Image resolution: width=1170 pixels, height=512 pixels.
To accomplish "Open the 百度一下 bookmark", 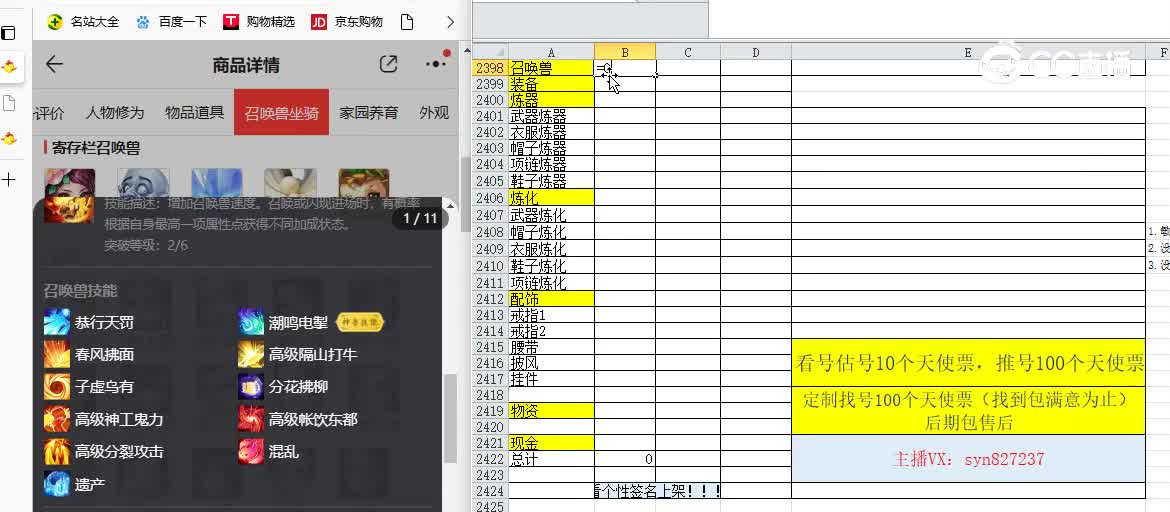I will (x=172, y=22).
